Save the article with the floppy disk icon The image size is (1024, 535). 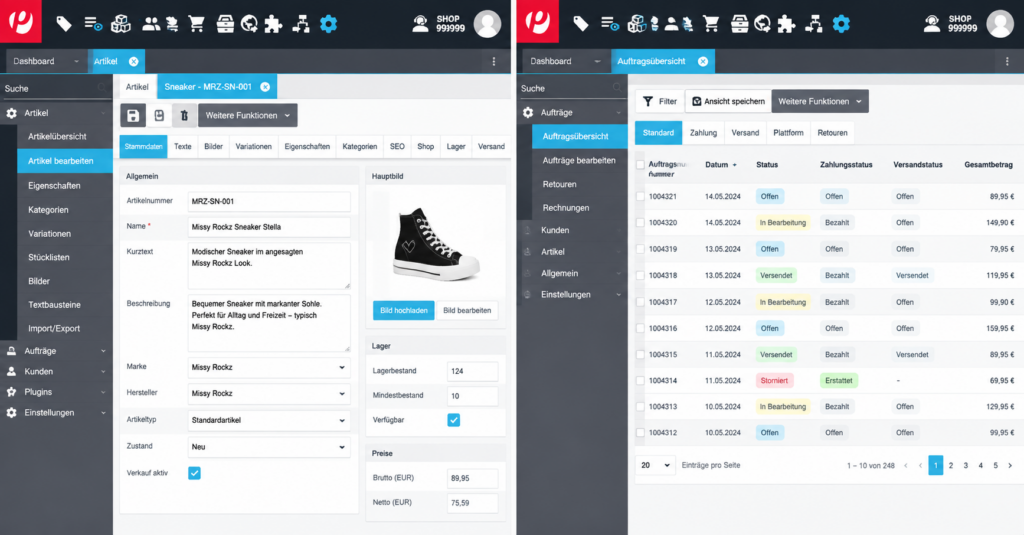point(133,116)
